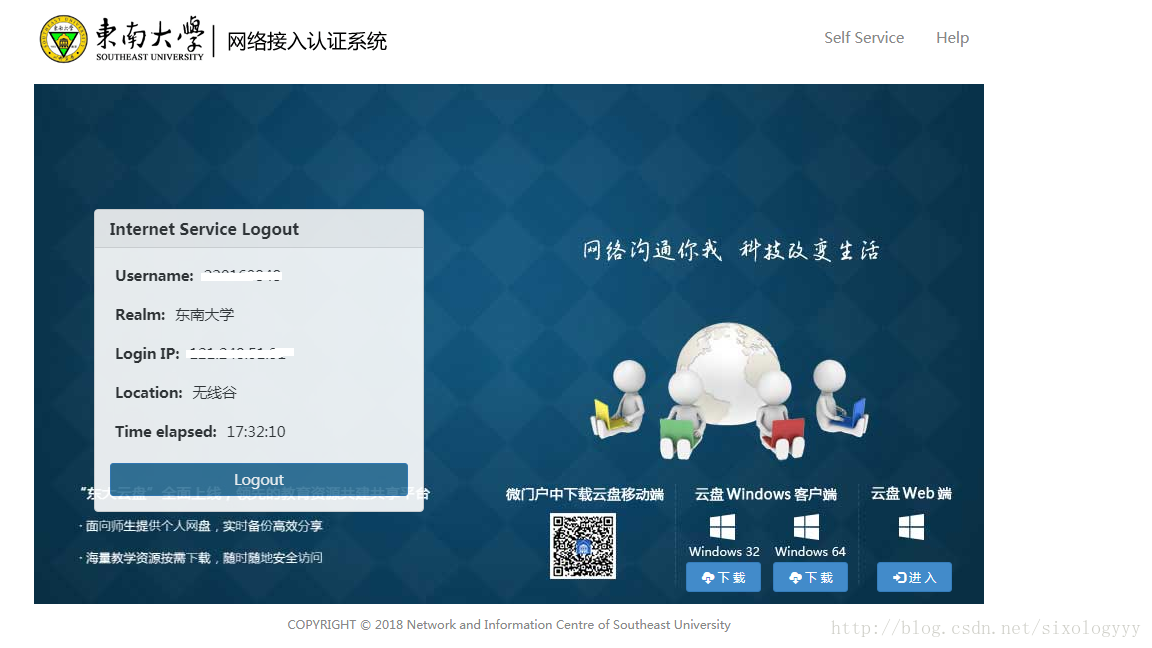Click the 网络沟通你我 科技改变生活 slogan

(731, 250)
